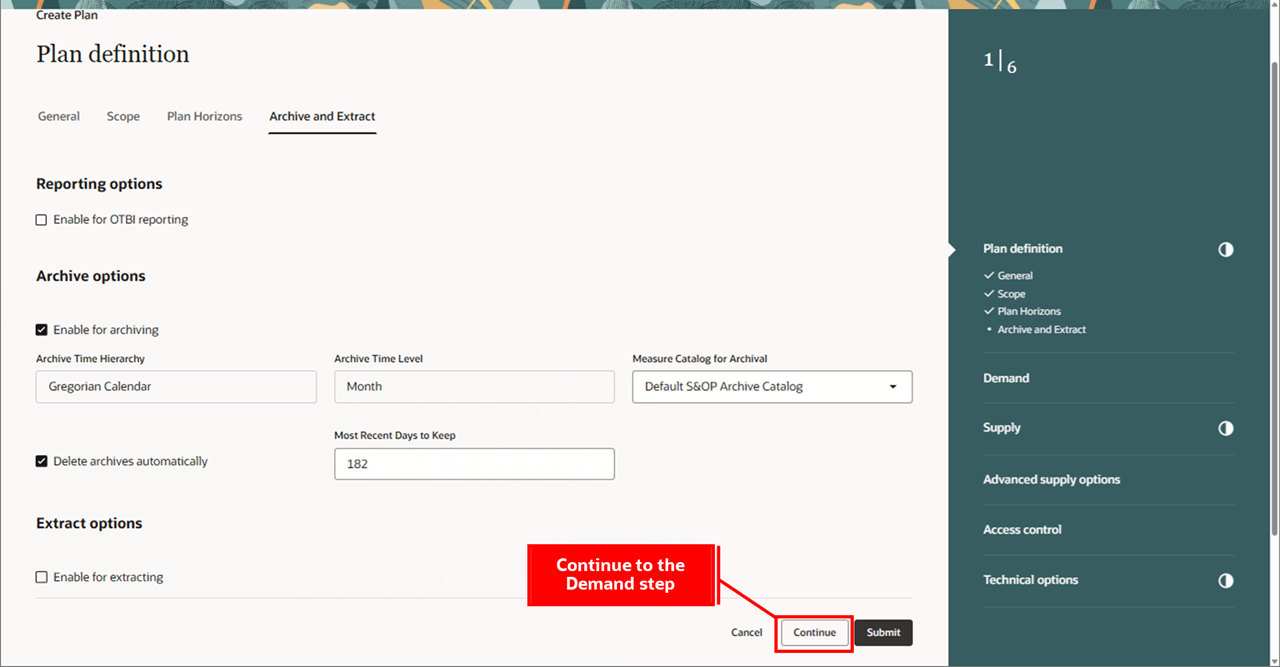1280x667 pixels.
Task: Go to the Demand step in sidebar
Action: click(x=1006, y=378)
